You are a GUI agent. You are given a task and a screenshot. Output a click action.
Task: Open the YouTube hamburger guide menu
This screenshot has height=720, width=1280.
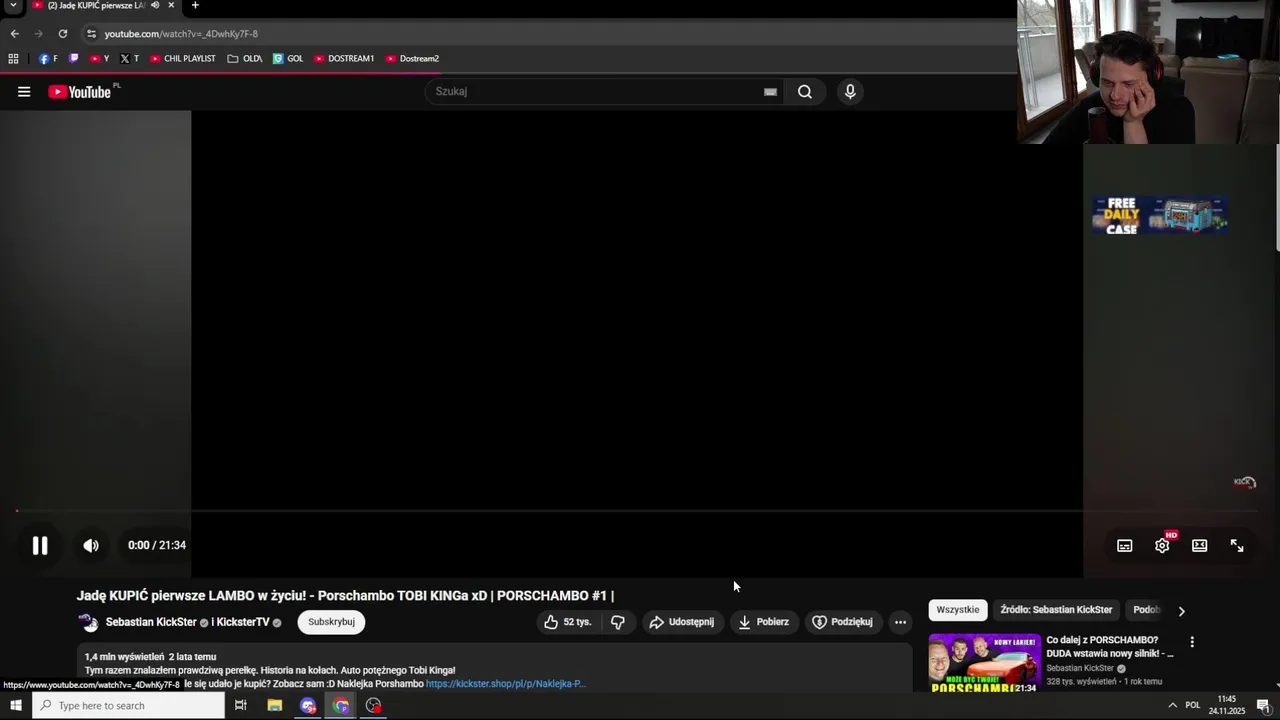click(24, 92)
